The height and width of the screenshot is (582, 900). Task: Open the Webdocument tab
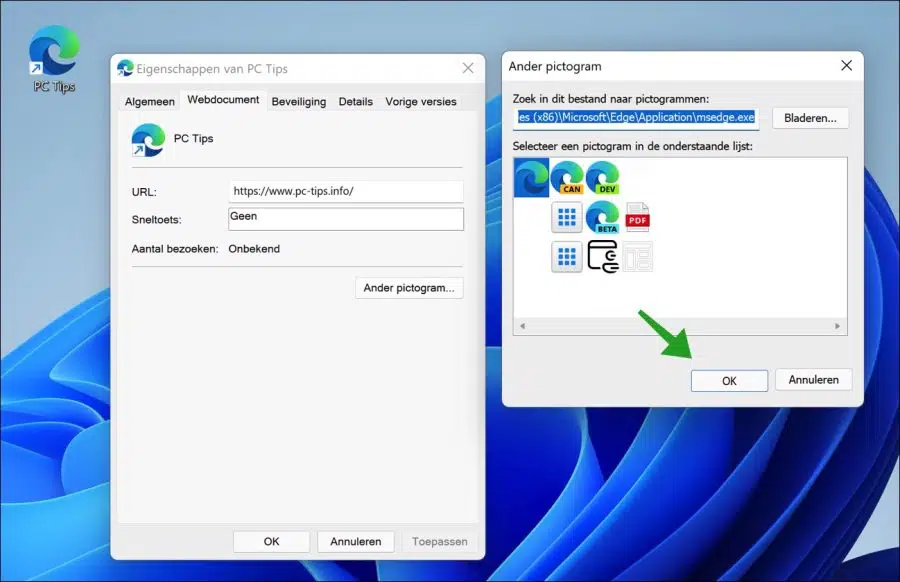coord(223,100)
